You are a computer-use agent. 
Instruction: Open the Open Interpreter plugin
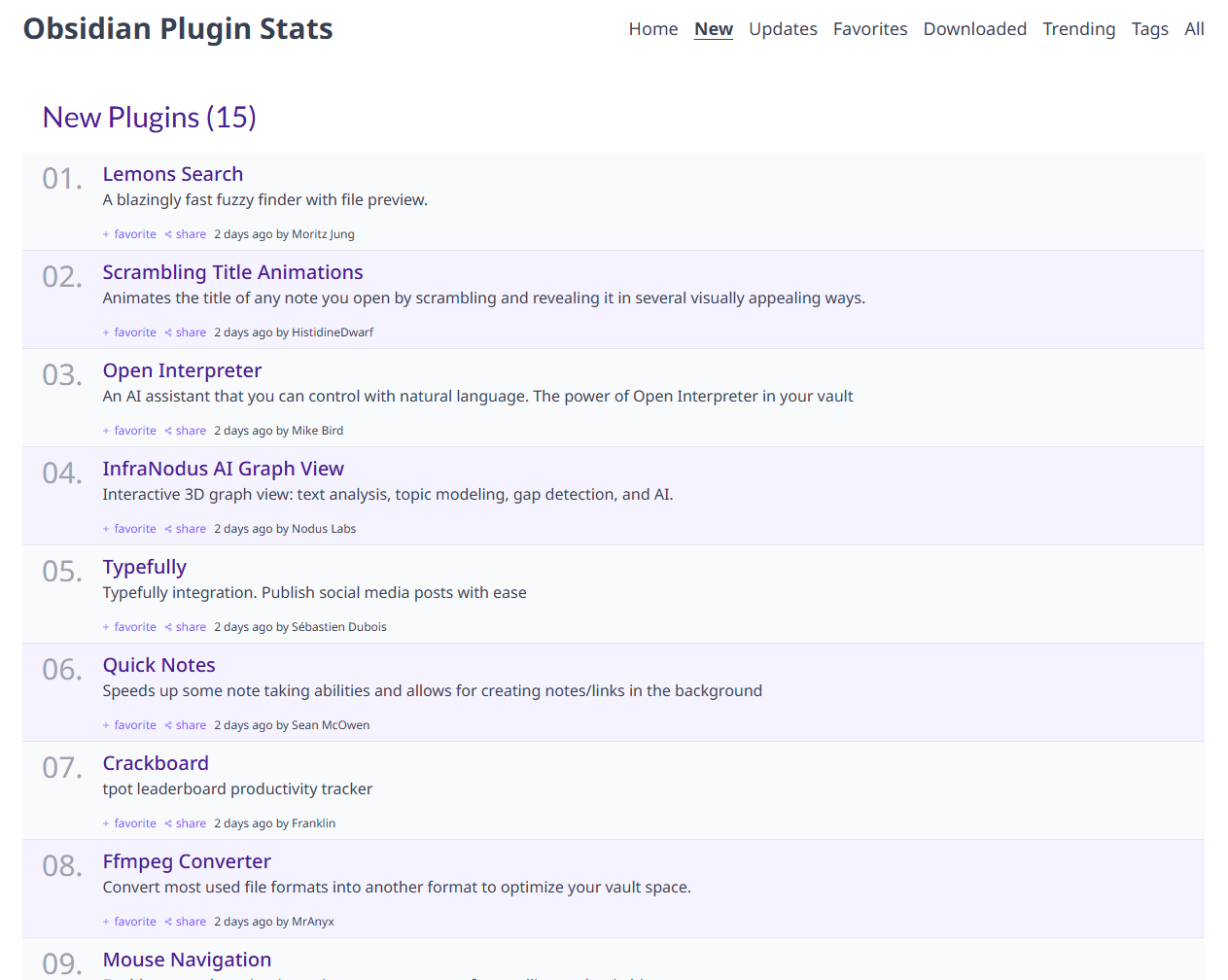point(182,370)
